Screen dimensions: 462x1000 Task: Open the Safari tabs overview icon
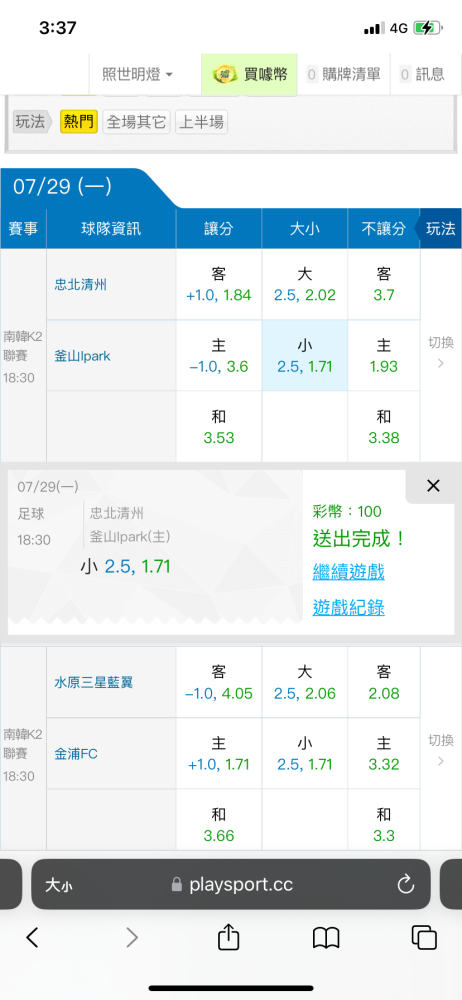pyautogui.click(x=424, y=938)
